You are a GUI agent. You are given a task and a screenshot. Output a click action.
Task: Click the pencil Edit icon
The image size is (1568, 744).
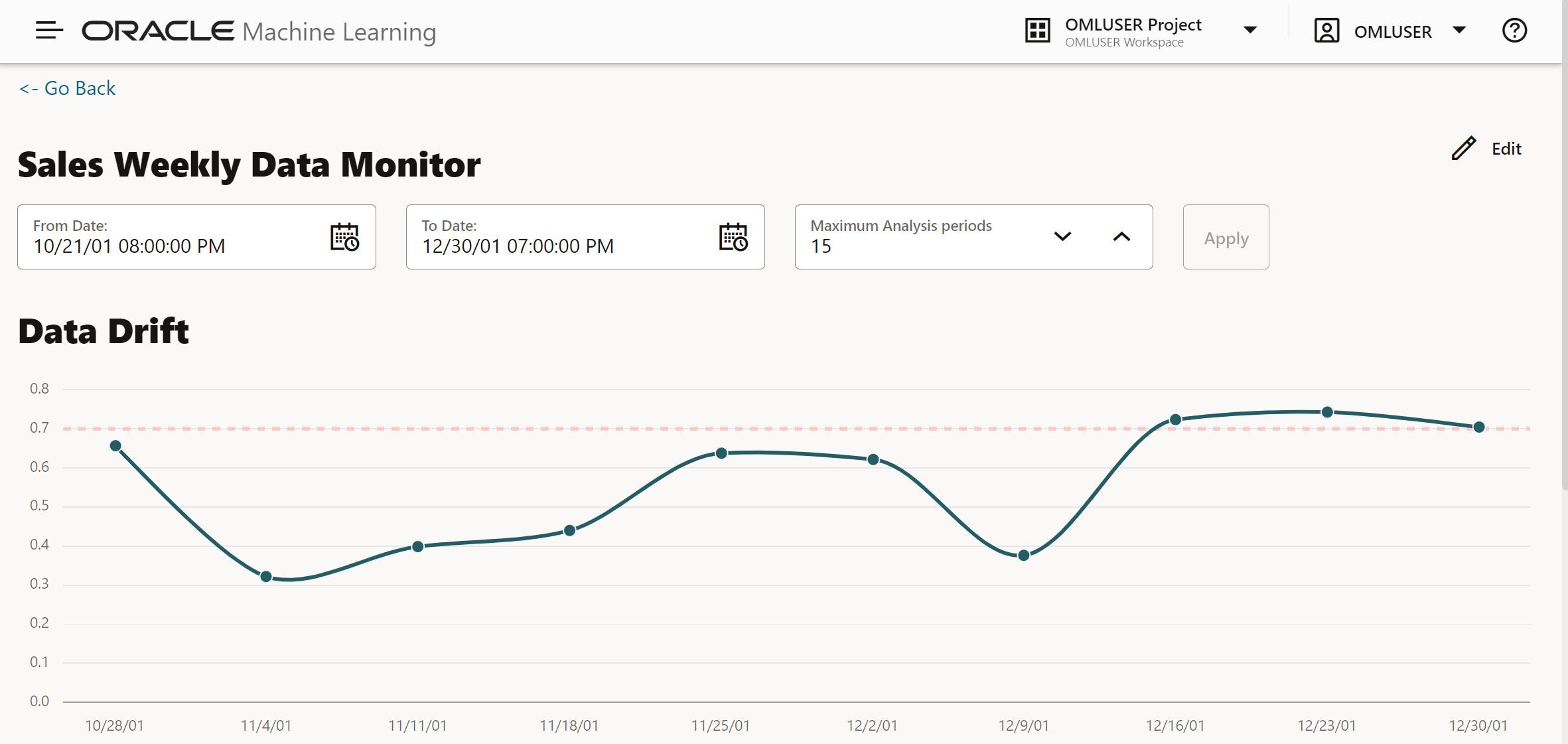tap(1463, 149)
